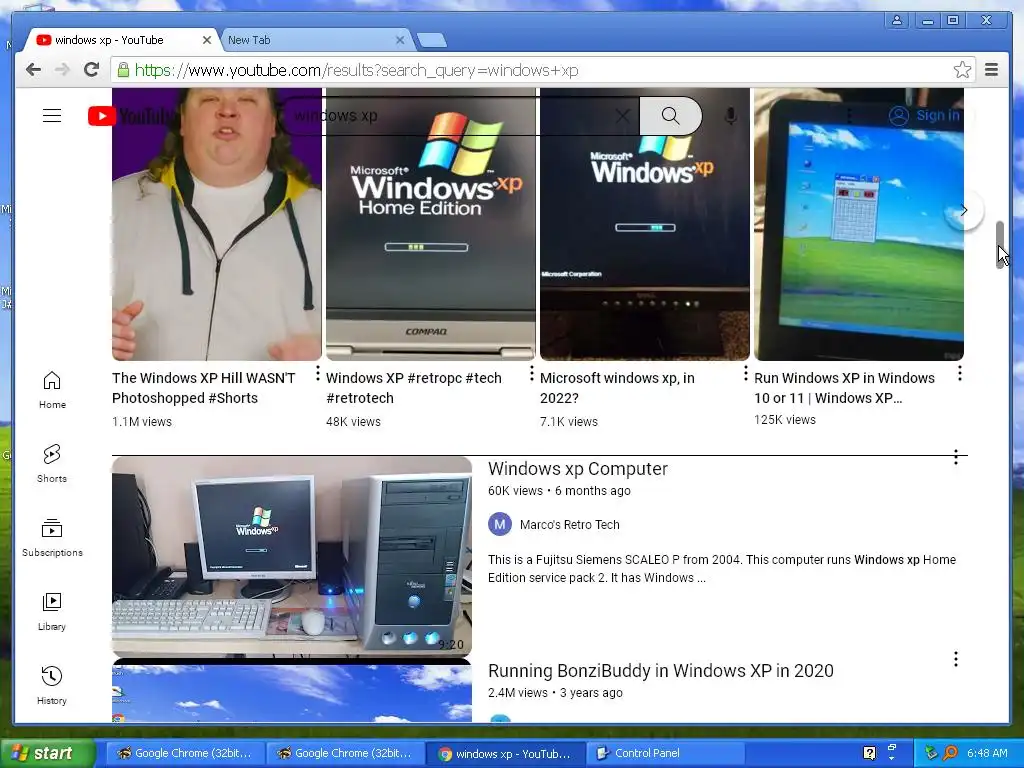1024x768 pixels.
Task: Open the 'Microsoft windows xp, in 2022?' title
Action: (x=617, y=388)
